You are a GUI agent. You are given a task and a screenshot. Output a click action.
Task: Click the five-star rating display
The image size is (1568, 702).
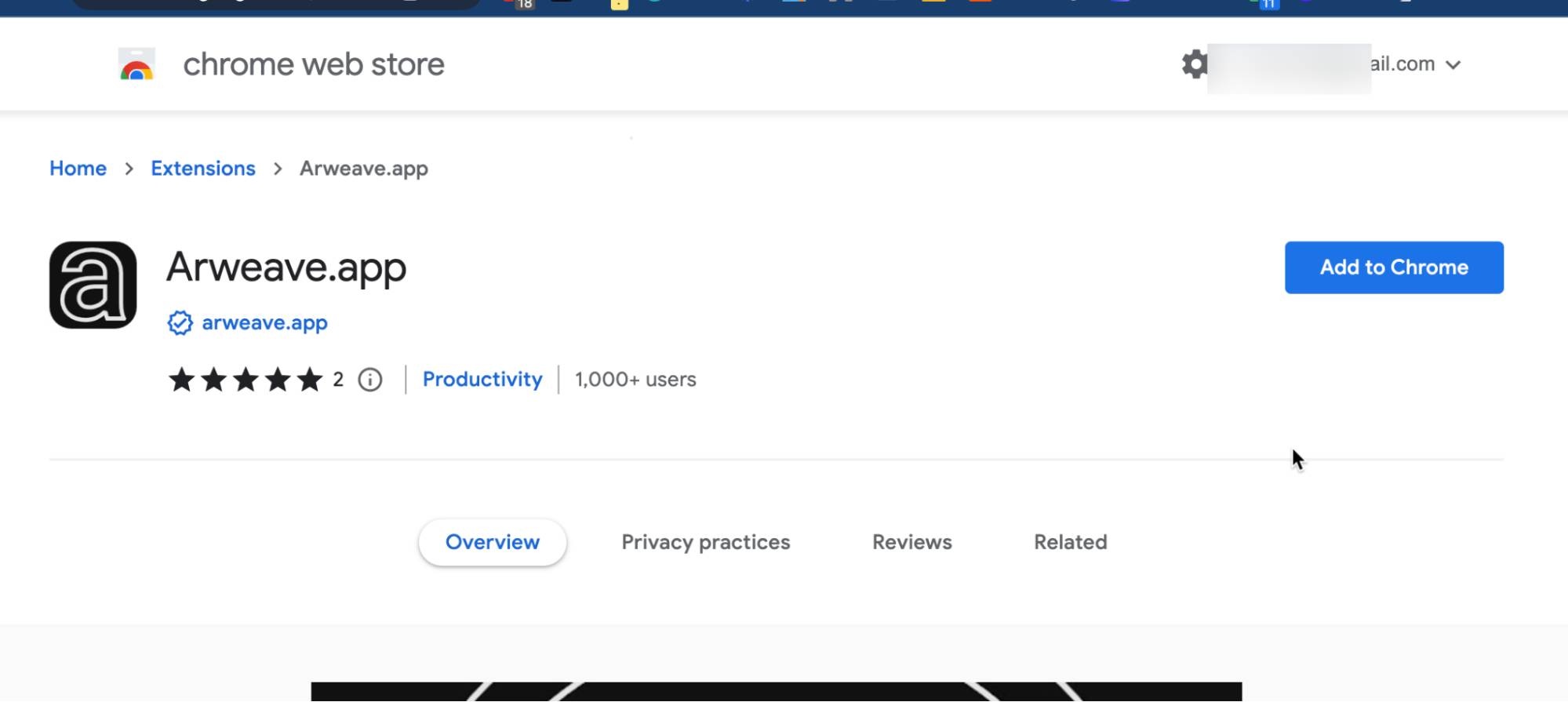pyautogui.click(x=246, y=380)
